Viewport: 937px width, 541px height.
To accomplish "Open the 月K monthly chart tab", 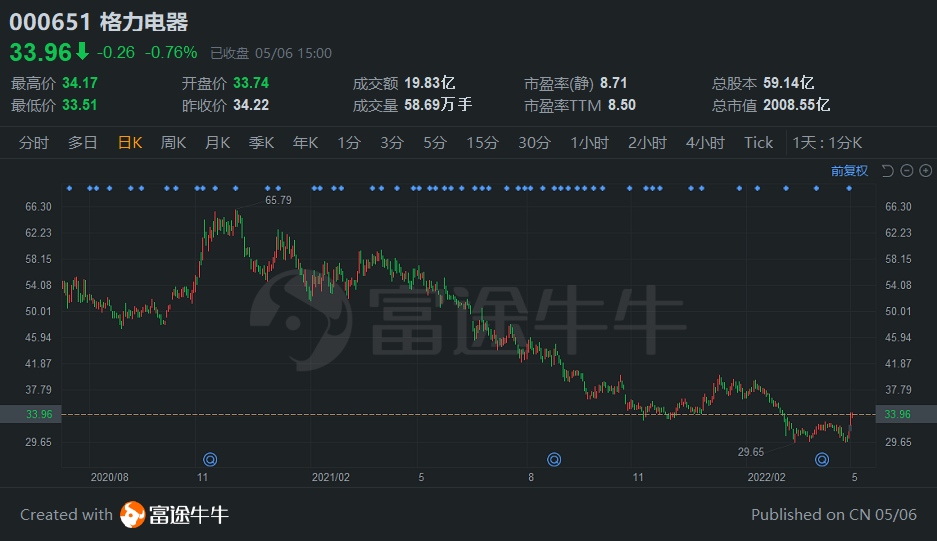I will coord(218,143).
